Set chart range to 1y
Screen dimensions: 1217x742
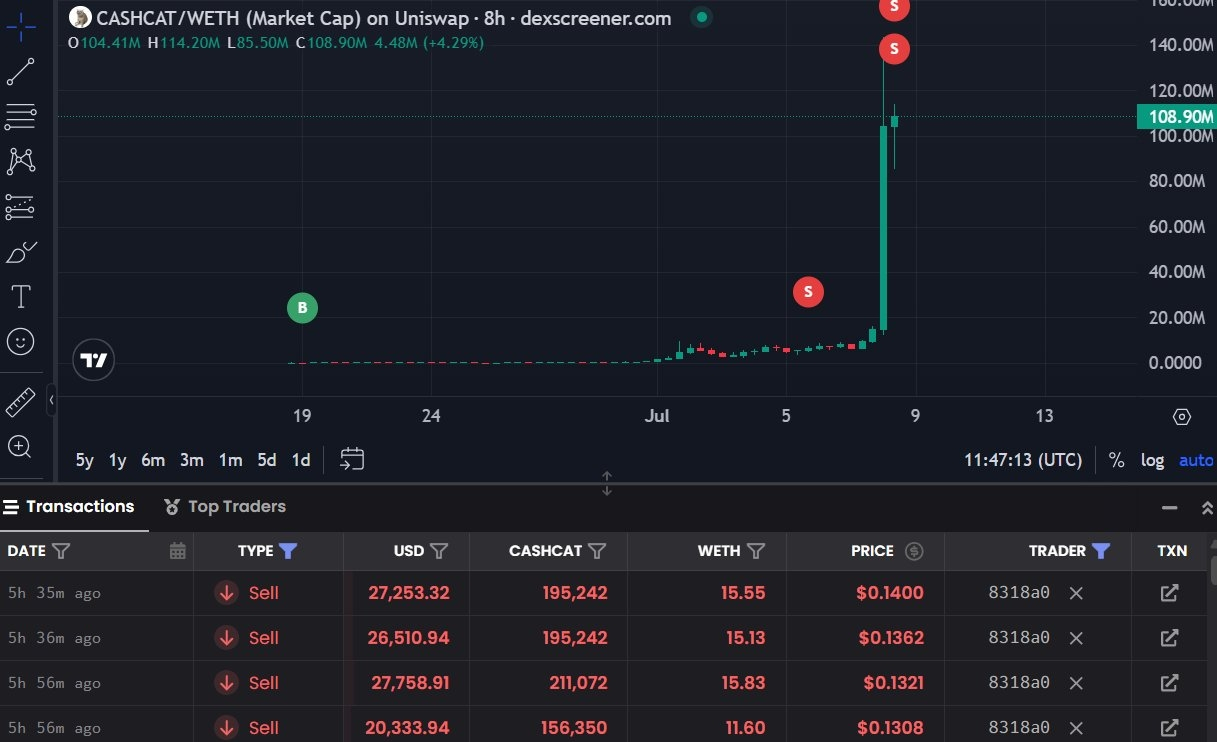click(118, 461)
